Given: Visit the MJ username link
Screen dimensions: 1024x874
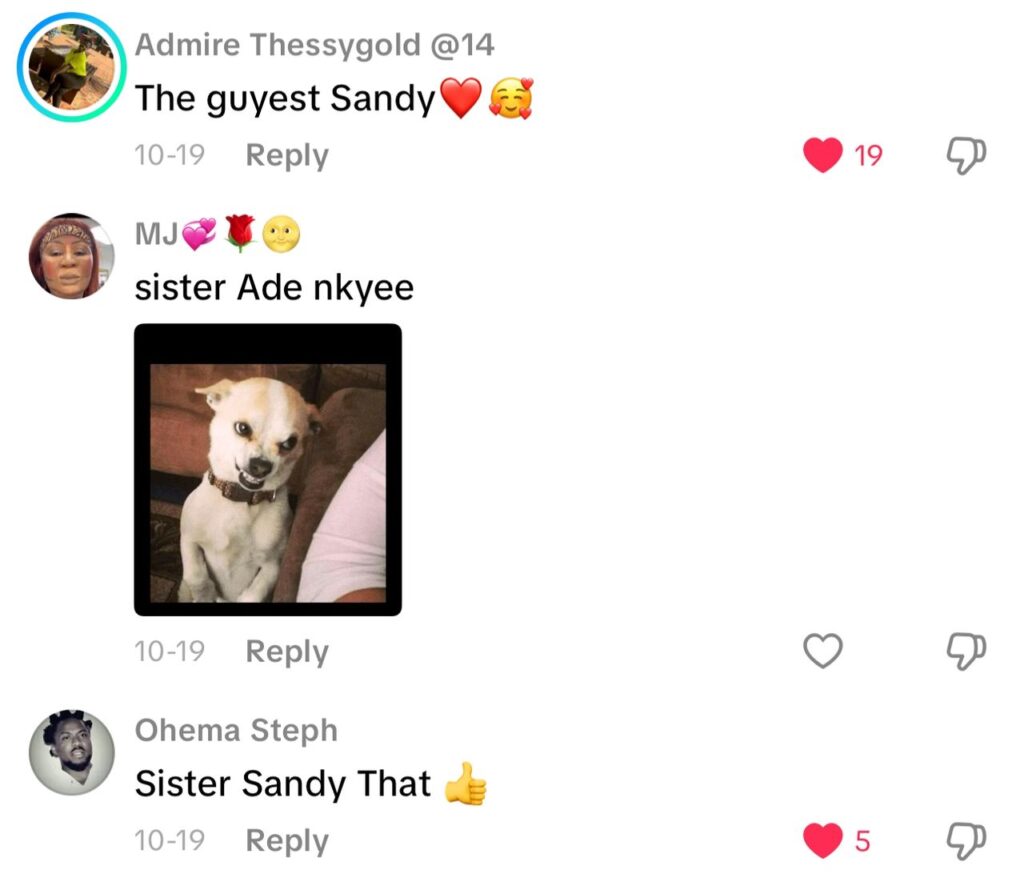Looking at the screenshot, I should (x=217, y=233).
